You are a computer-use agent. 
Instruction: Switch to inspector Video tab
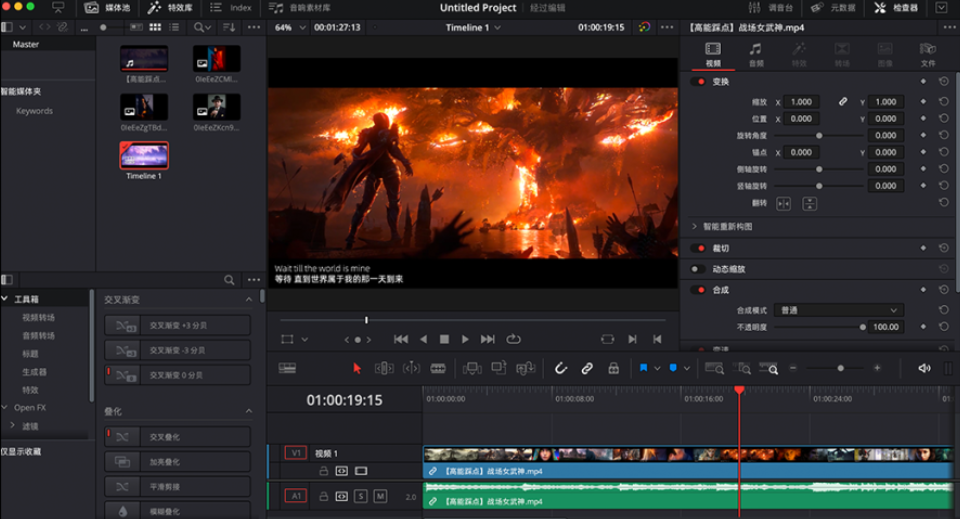[x=713, y=54]
